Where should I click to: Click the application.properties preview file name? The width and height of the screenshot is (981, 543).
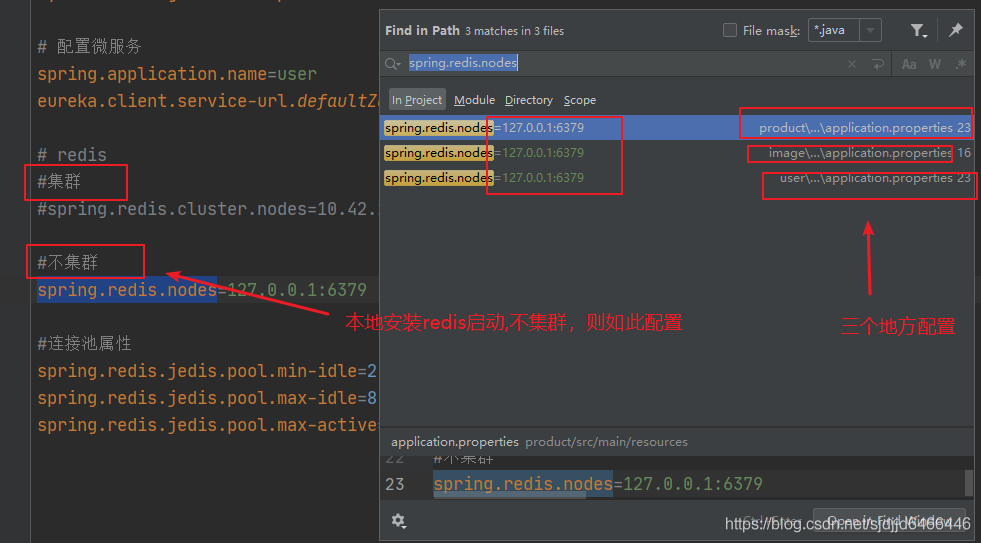click(455, 442)
